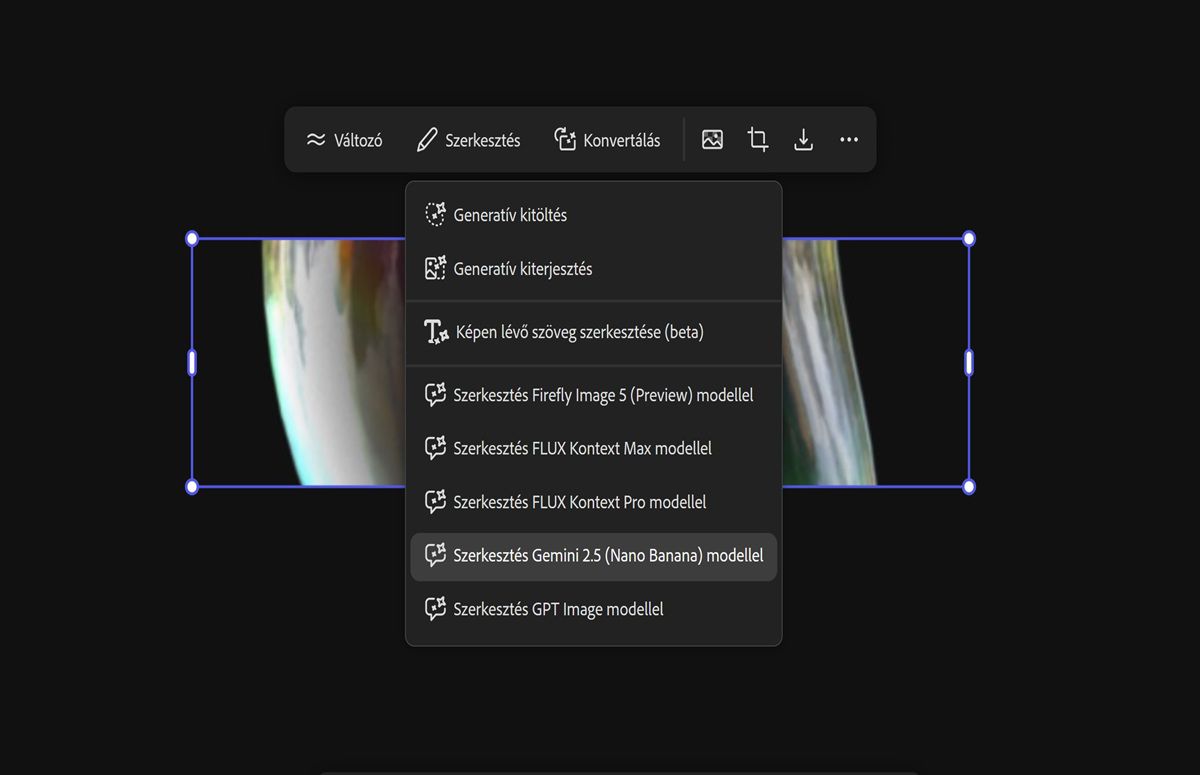Select Szerkesztés Firefly Image 5 (Preview) modellel
The width and height of the screenshot is (1200, 775).
[x=594, y=395]
